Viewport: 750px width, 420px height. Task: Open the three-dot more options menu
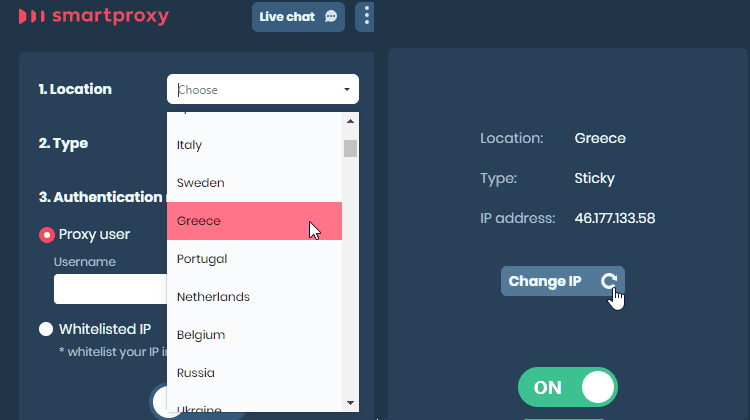tap(366, 16)
